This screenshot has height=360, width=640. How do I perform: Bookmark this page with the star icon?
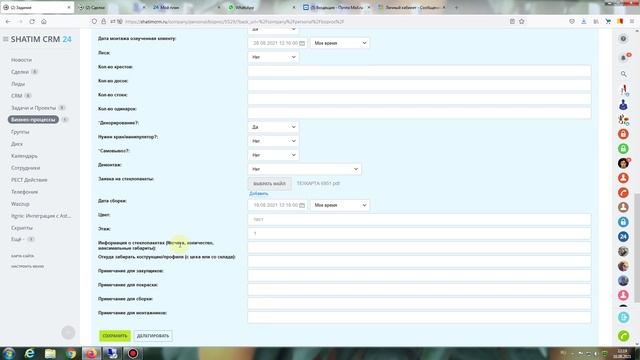pos(522,21)
